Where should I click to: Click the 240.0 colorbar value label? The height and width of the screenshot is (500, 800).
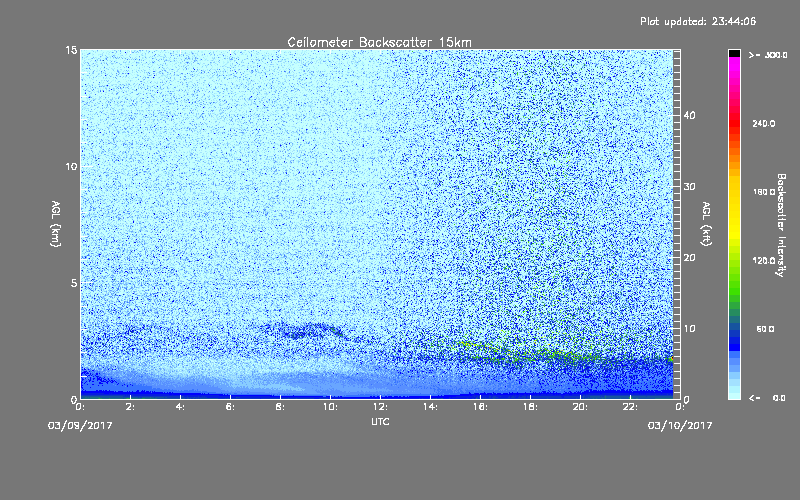pos(764,124)
